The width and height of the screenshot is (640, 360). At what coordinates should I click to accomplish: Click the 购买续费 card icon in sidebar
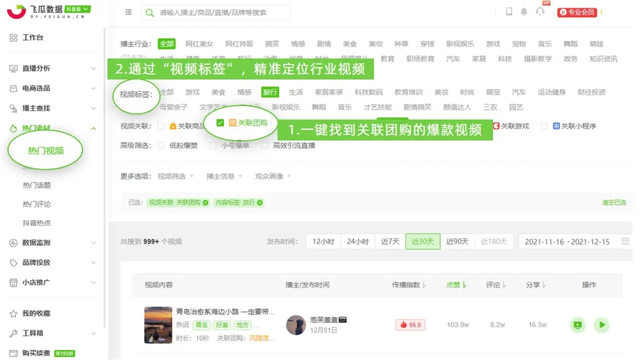click(x=13, y=353)
